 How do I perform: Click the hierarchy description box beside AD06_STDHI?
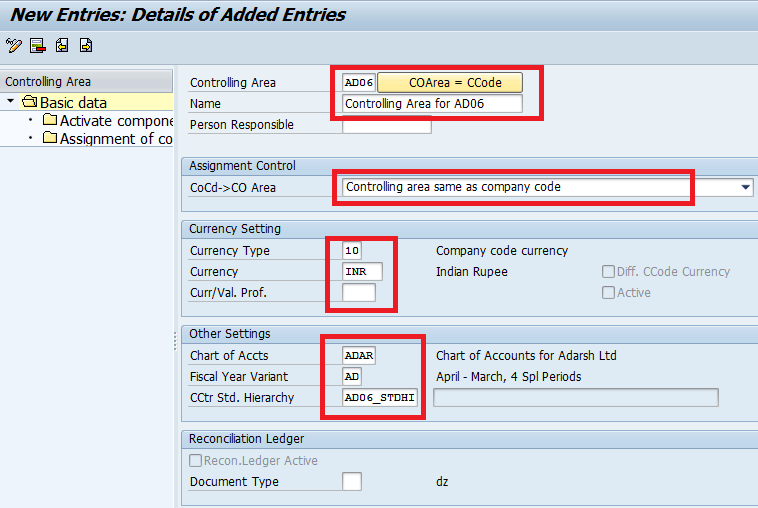[576, 398]
